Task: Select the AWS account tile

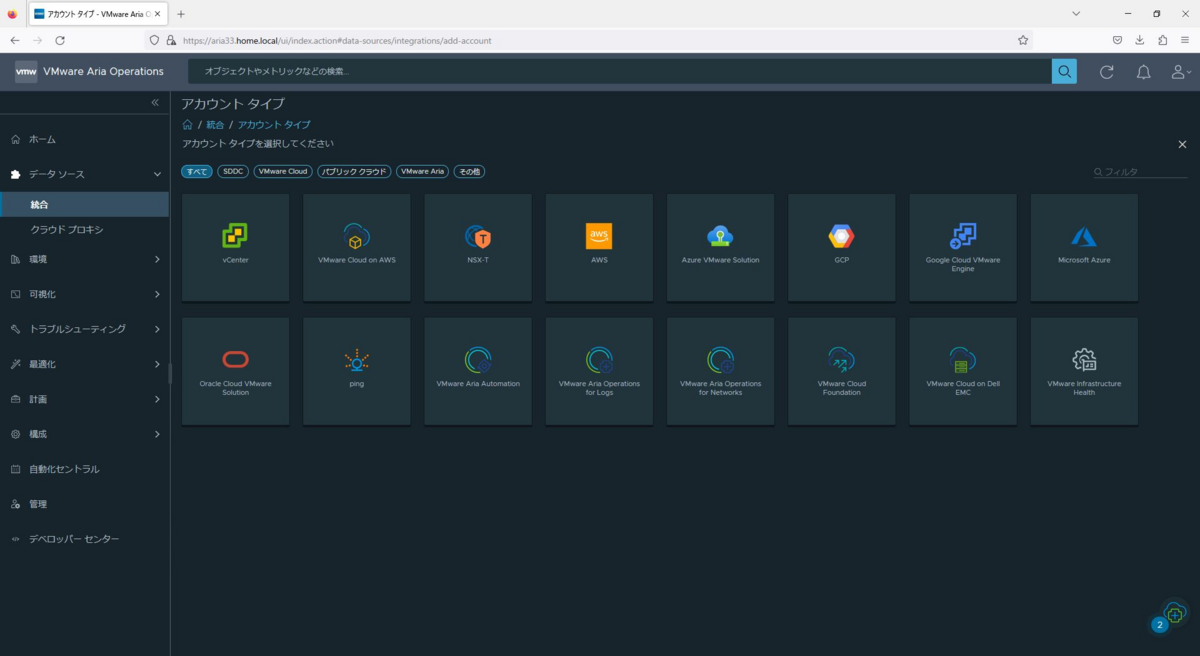Action: pyautogui.click(x=599, y=247)
